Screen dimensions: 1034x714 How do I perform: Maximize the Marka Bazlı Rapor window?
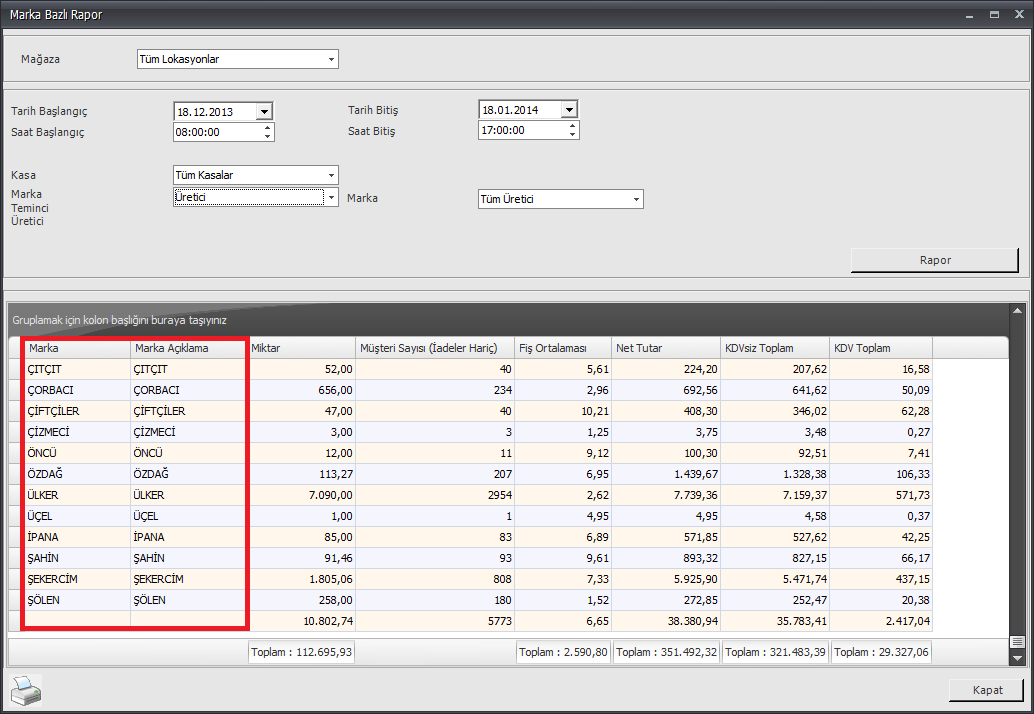994,15
